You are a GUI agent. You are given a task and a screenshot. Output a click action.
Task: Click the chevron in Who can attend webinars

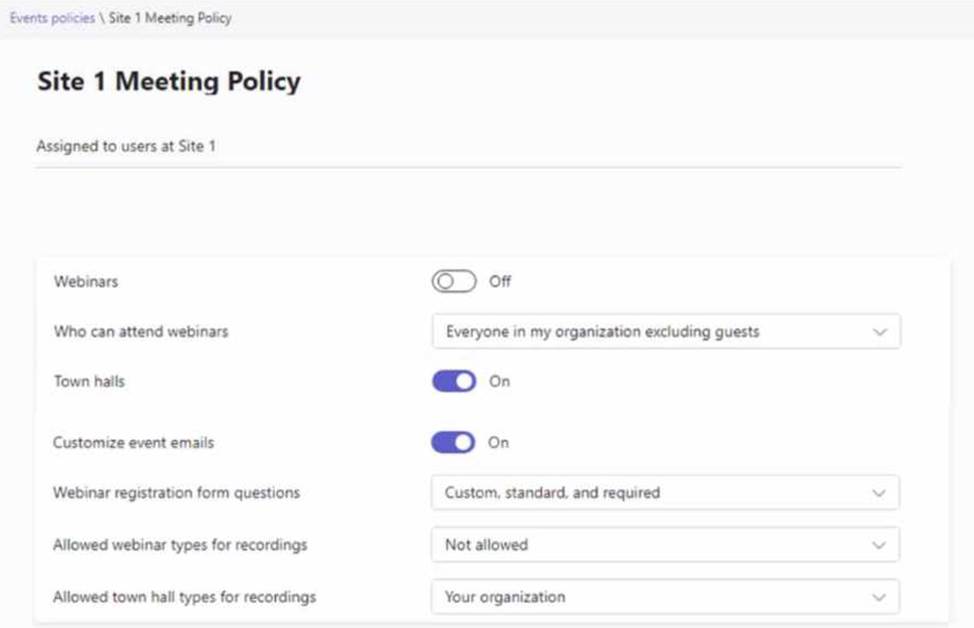(x=879, y=332)
